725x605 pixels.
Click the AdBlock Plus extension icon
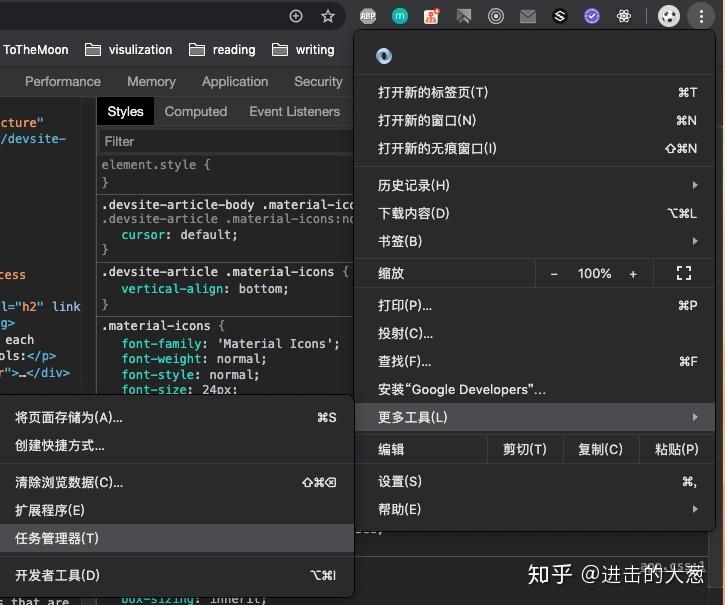point(368,16)
